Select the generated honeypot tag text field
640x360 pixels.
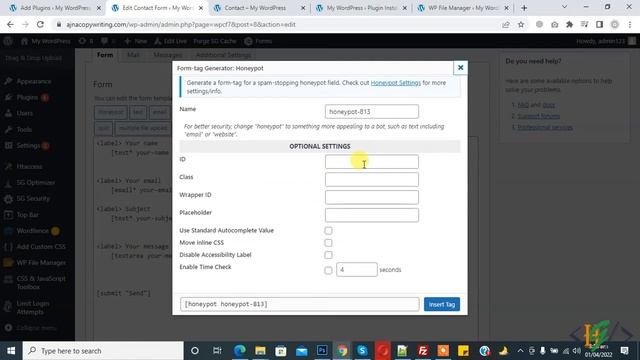pyautogui.click(x=300, y=304)
